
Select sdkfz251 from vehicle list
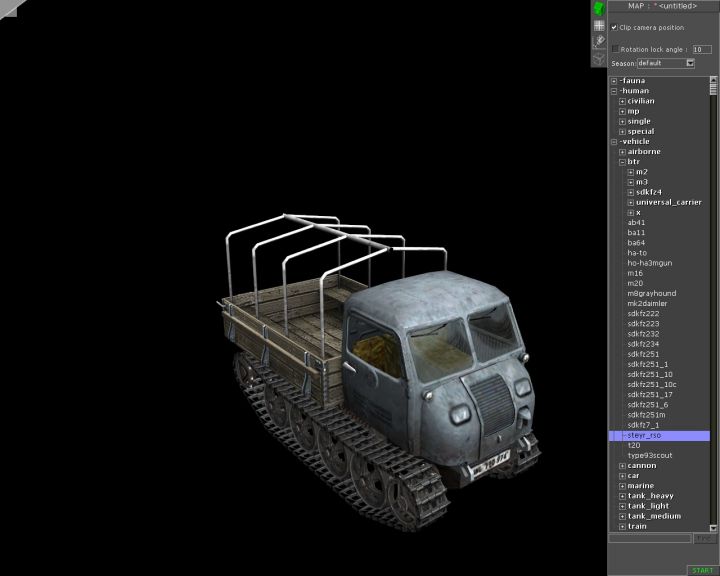click(643, 354)
